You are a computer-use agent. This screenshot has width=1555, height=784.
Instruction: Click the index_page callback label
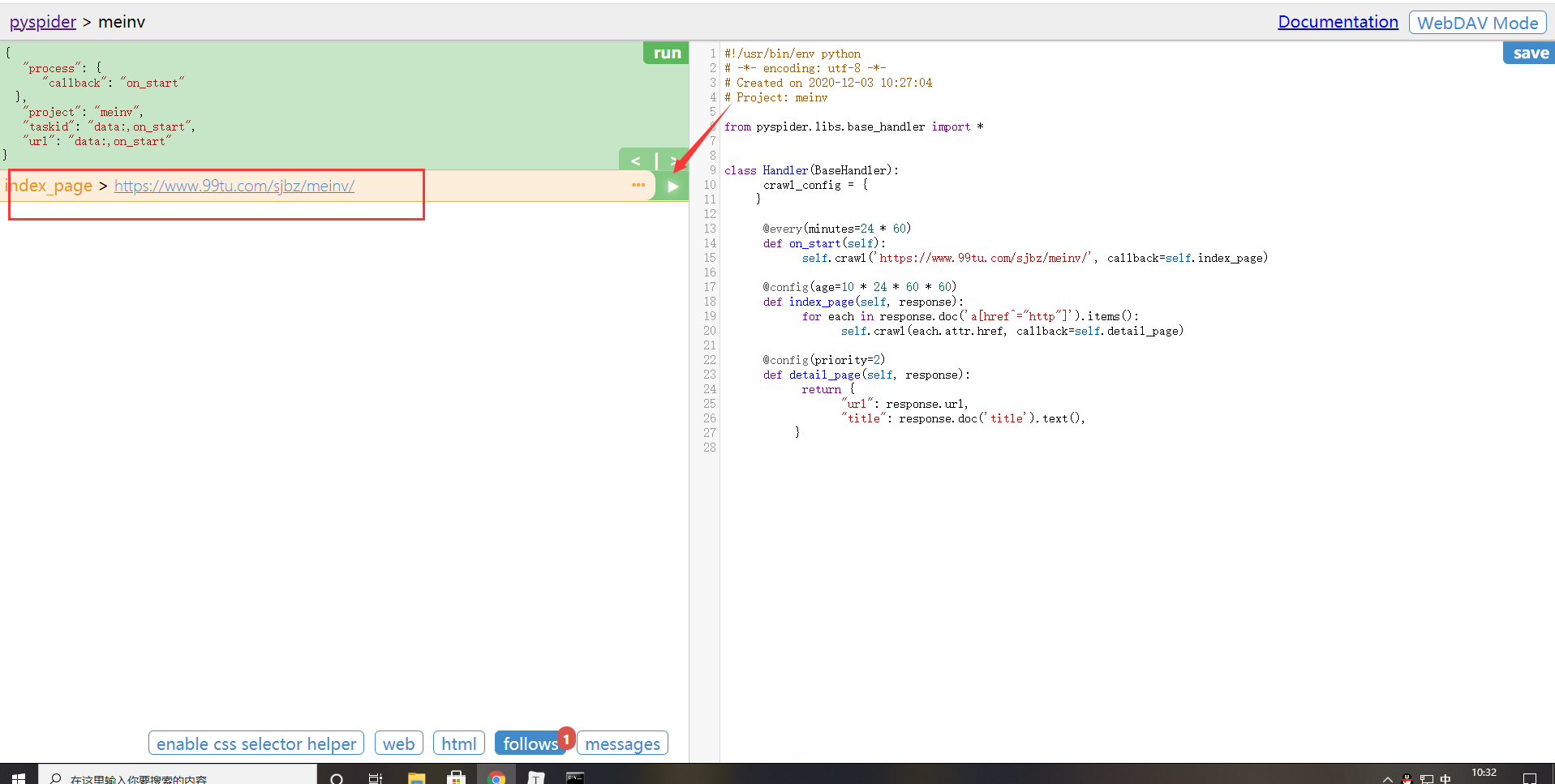[49, 186]
